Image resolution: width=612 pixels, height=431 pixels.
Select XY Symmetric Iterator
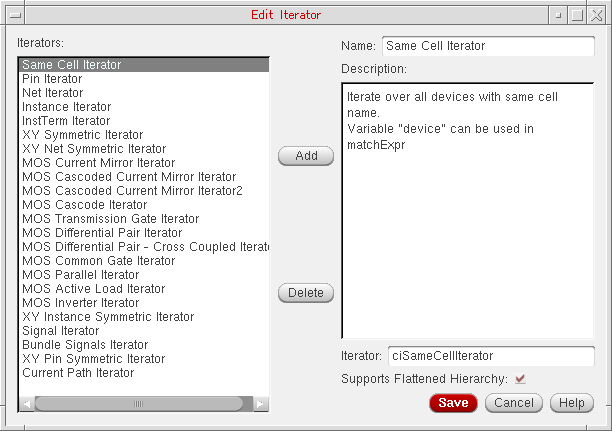coord(144,135)
